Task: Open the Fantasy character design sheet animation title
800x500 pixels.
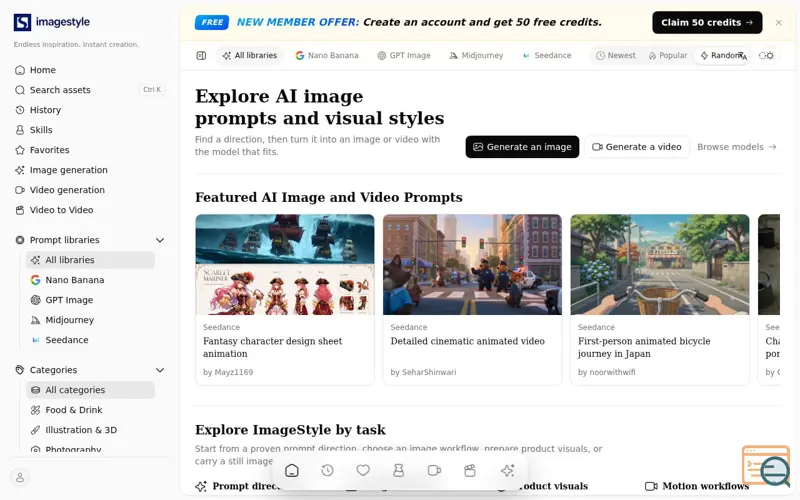Action: (x=272, y=347)
